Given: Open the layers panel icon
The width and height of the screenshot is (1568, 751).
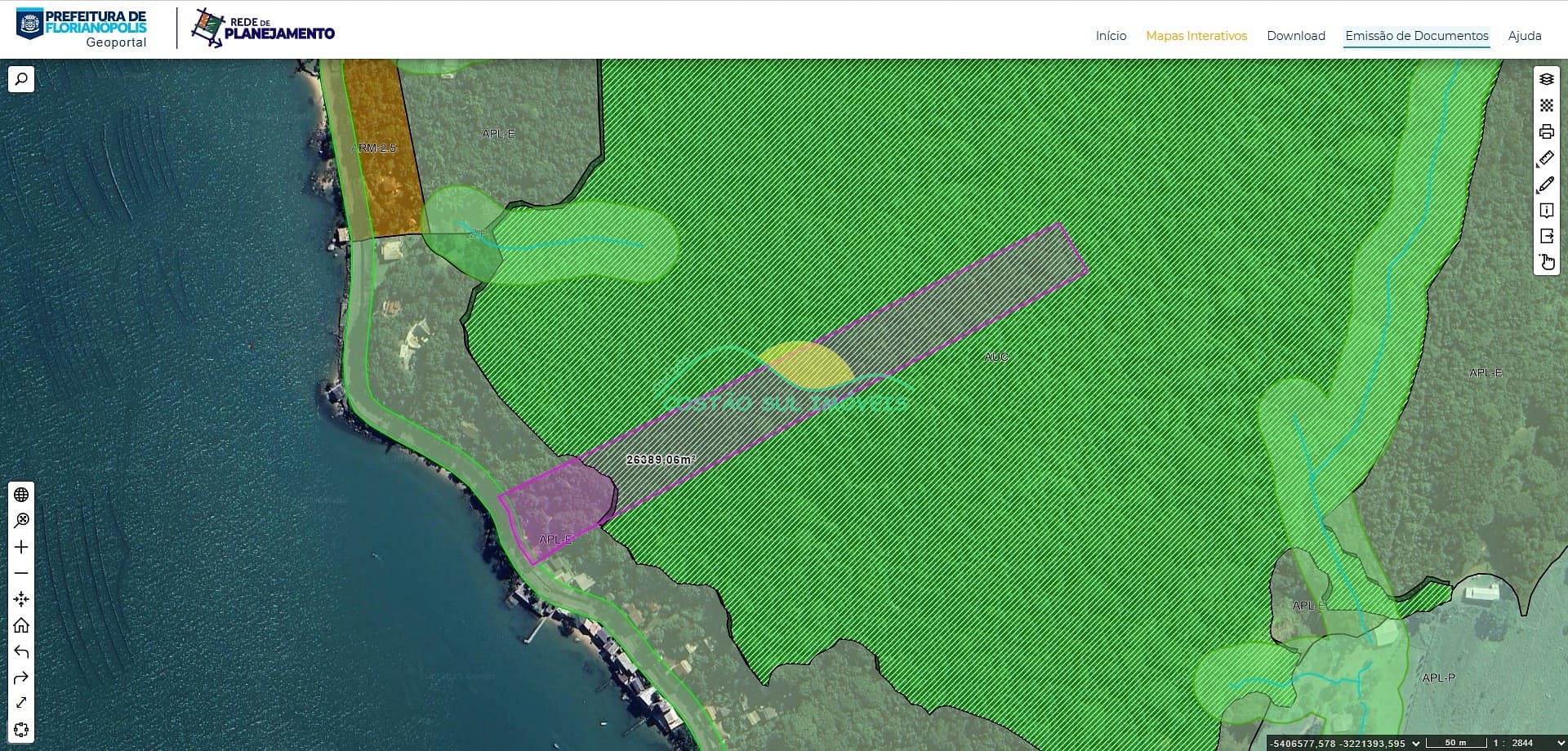Looking at the screenshot, I should (x=1546, y=79).
